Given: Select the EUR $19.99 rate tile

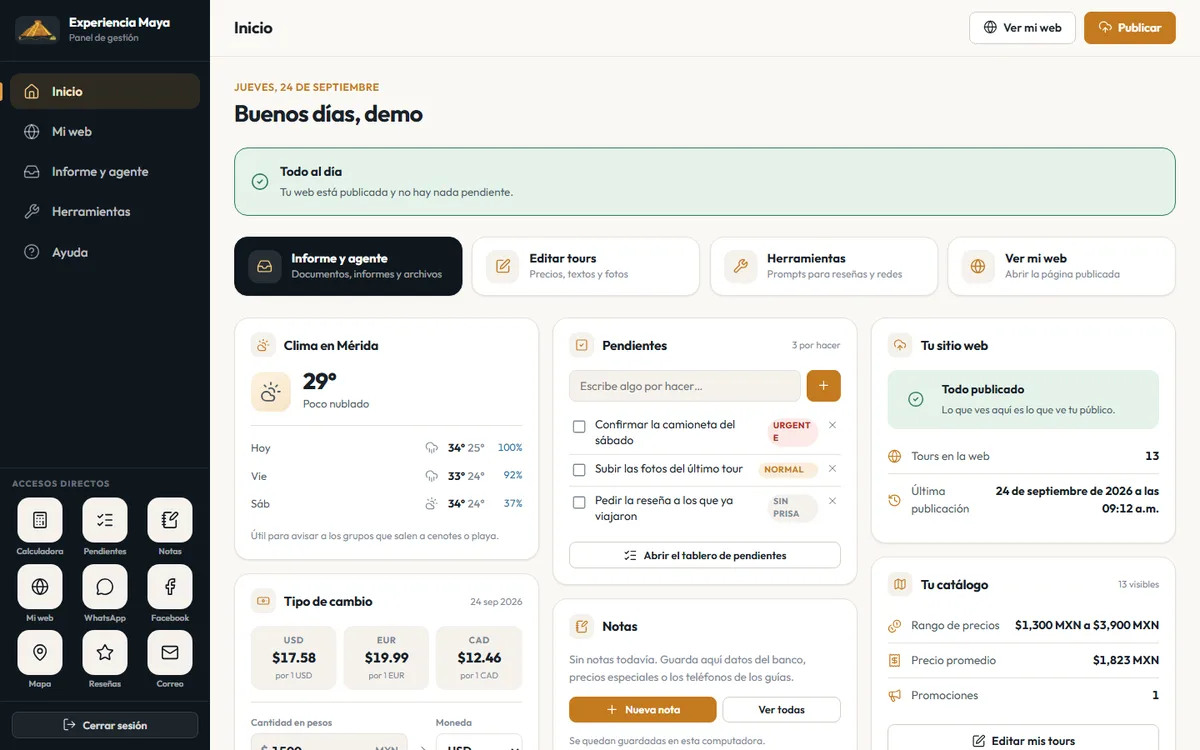Looking at the screenshot, I should pyautogui.click(x=387, y=658).
